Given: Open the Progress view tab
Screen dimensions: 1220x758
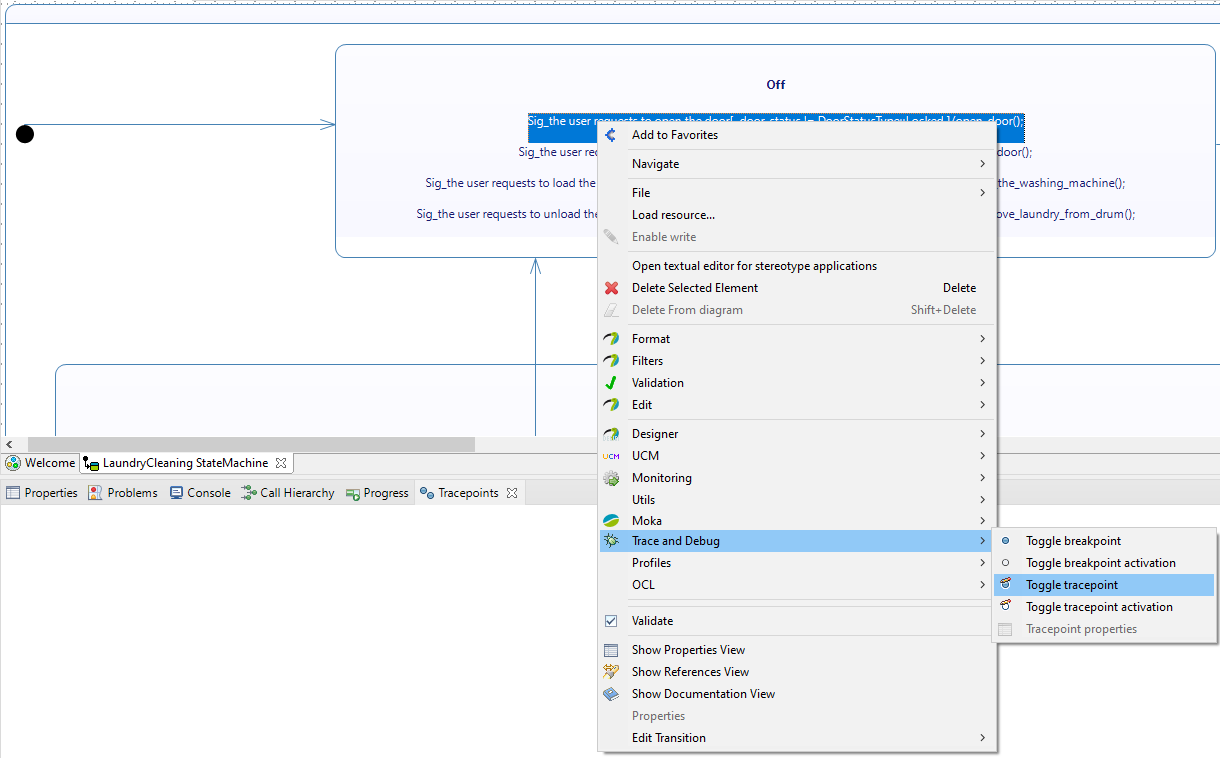Looking at the screenshot, I should click(377, 493).
